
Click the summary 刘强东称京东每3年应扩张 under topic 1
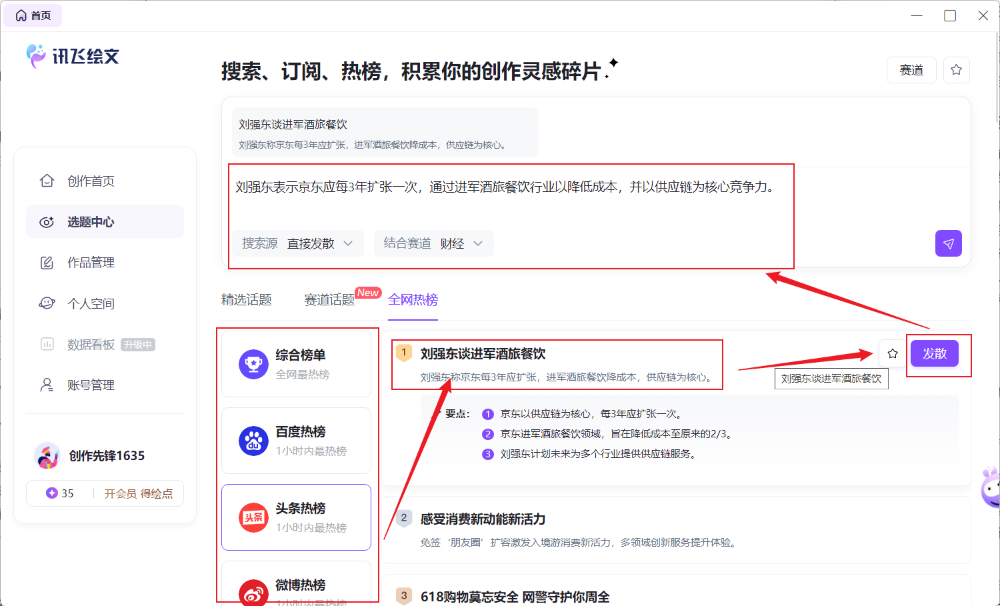click(x=566, y=377)
